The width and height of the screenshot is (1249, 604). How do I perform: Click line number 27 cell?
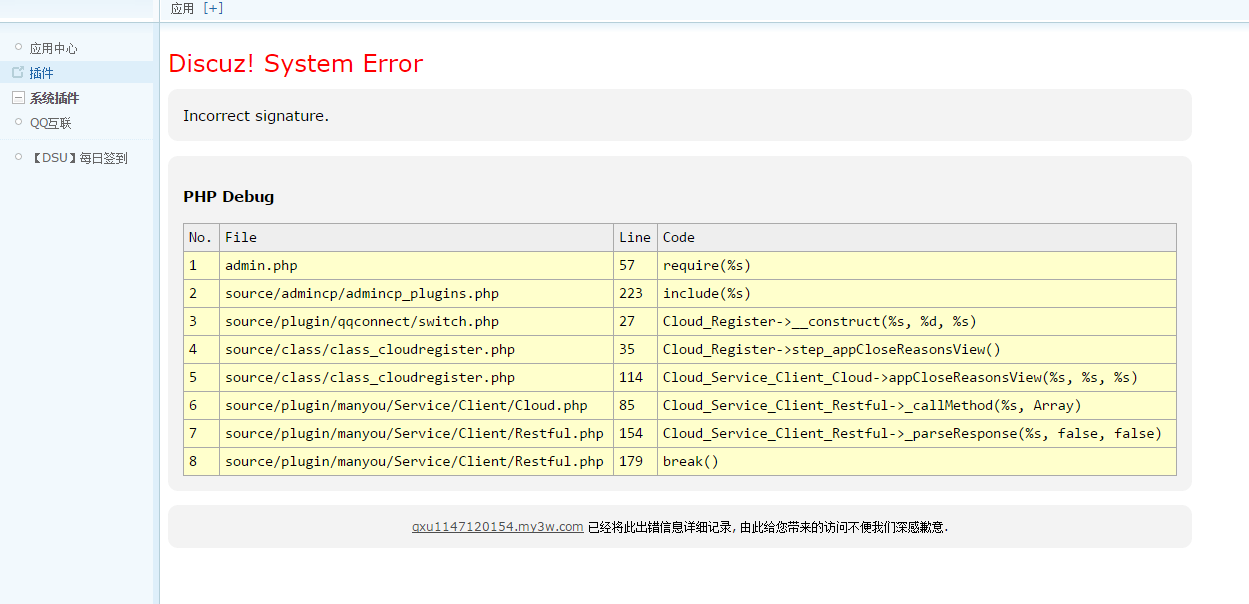click(x=635, y=321)
